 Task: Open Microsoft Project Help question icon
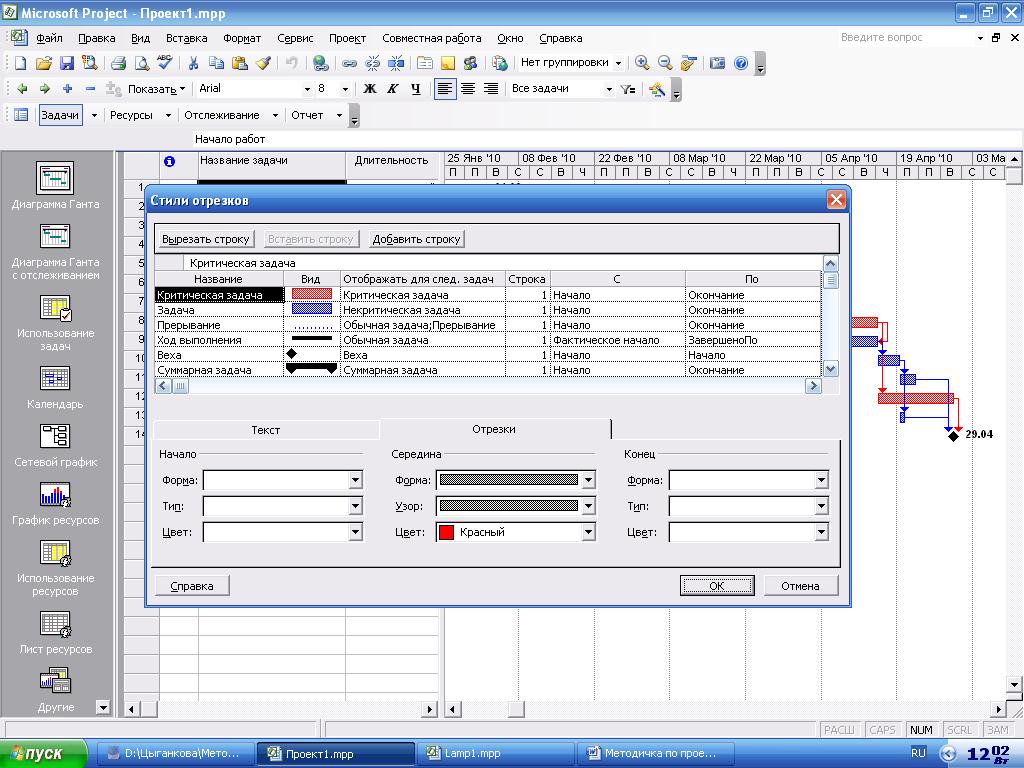coord(741,63)
